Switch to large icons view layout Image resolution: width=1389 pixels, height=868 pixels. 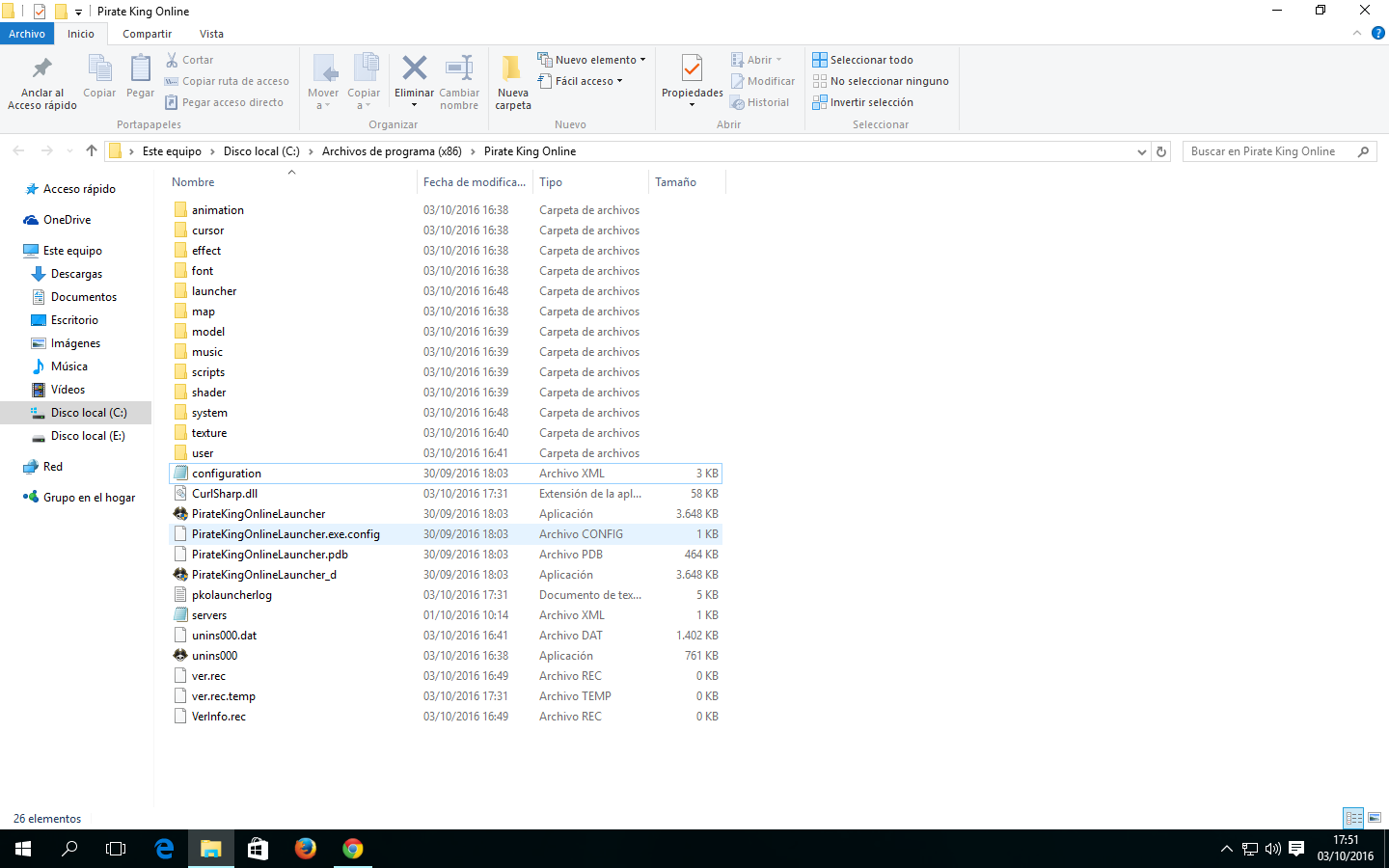coord(1375,818)
